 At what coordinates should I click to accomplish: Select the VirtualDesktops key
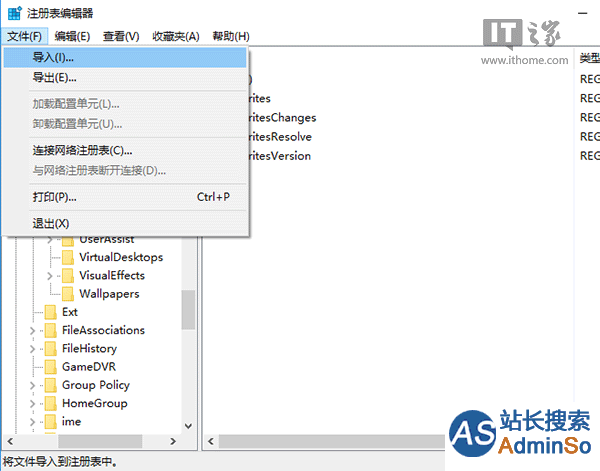coord(121,257)
